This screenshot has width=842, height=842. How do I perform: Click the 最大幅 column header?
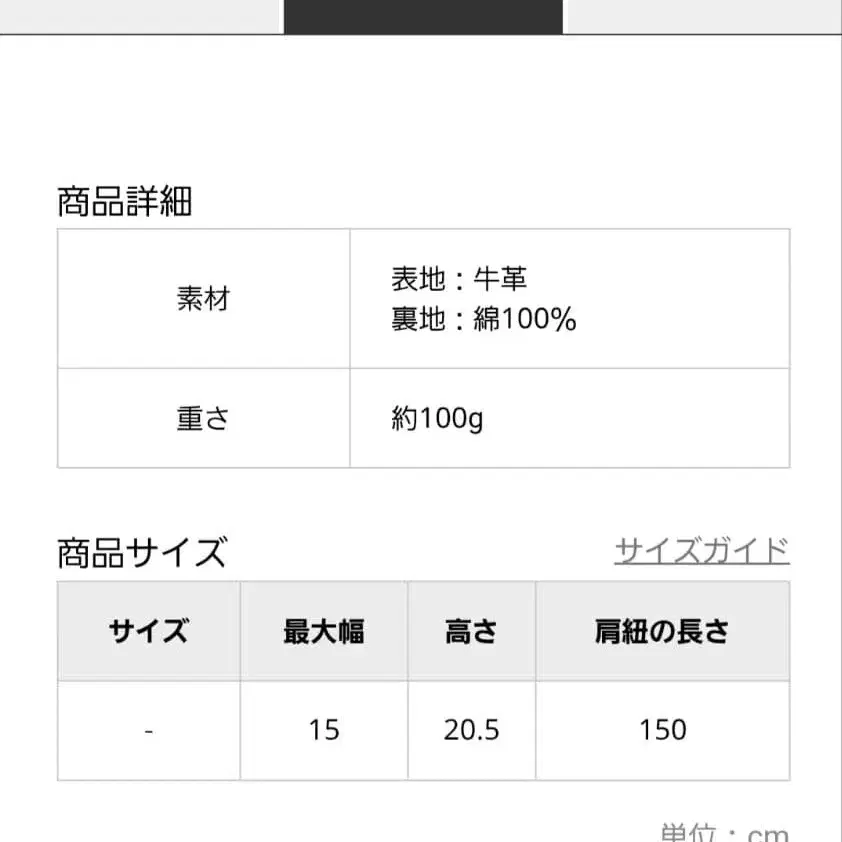323,631
